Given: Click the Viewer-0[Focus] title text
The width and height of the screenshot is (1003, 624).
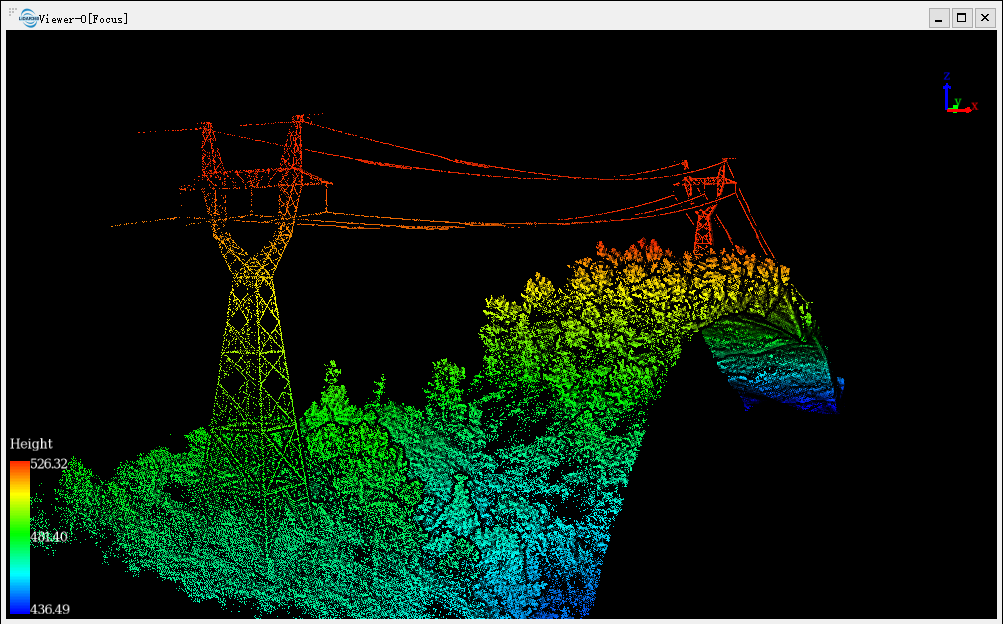Looking at the screenshot, I should [84, 18].
